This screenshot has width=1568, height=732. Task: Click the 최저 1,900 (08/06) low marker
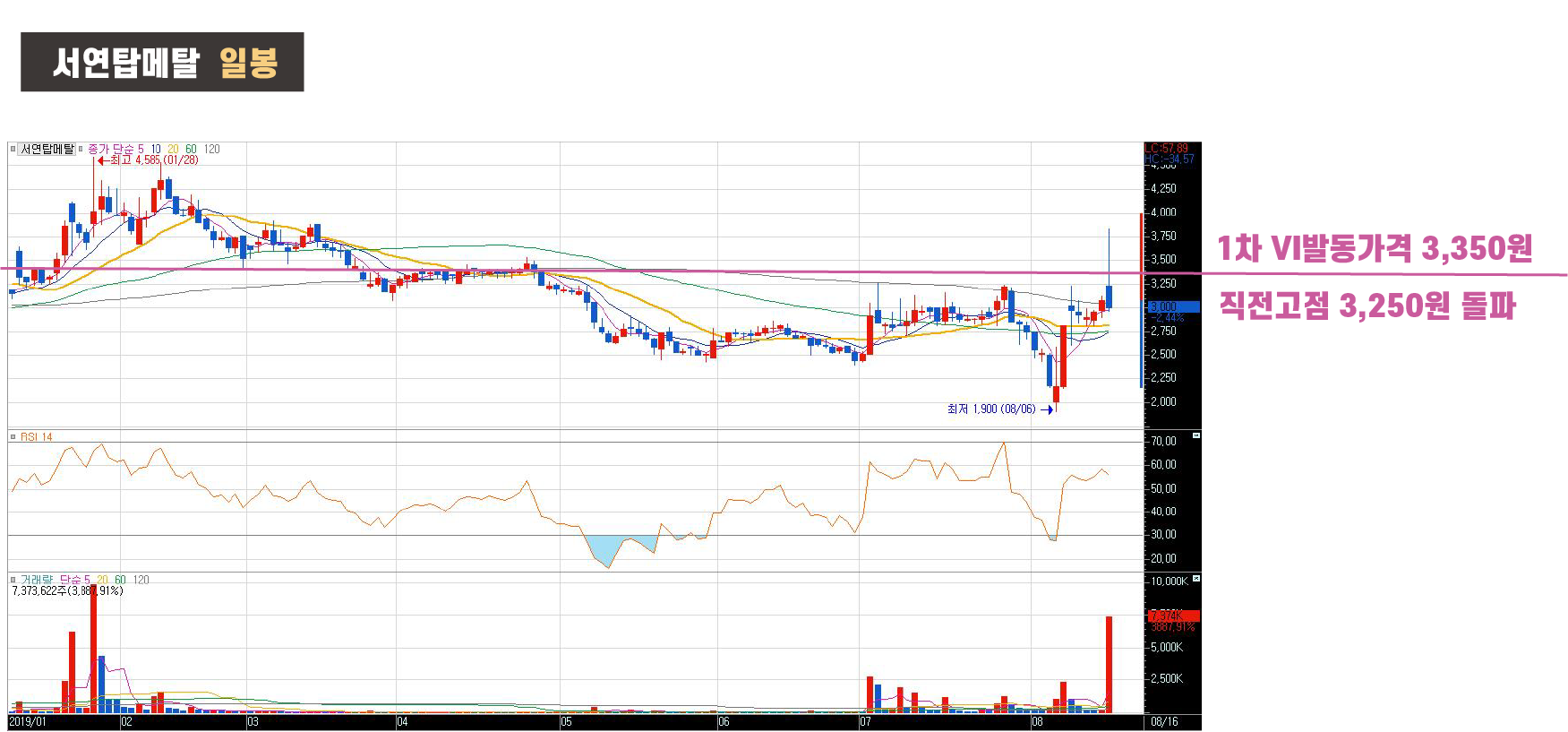(1000, 409)
